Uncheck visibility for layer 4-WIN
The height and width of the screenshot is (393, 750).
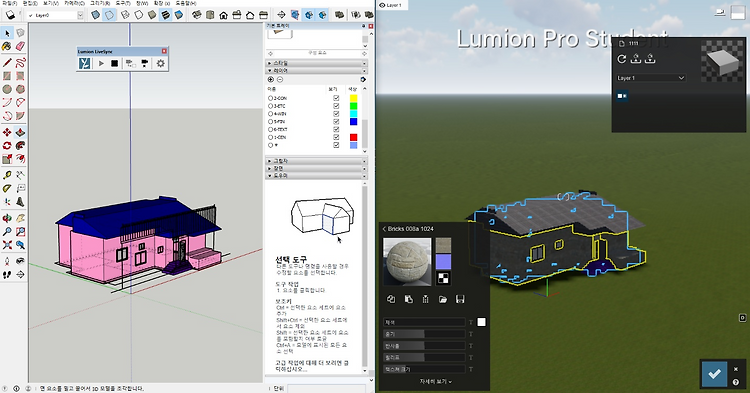(x=336, y=114)
